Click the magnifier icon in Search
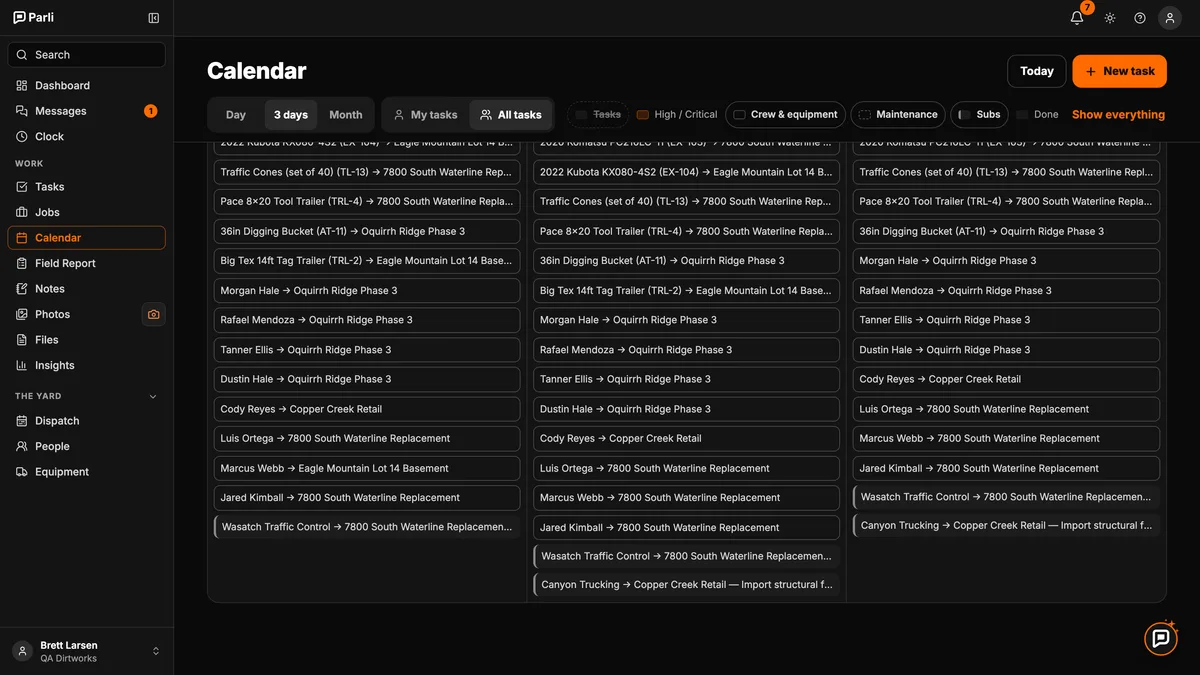 pyautogui.click(x=22, y=55)
